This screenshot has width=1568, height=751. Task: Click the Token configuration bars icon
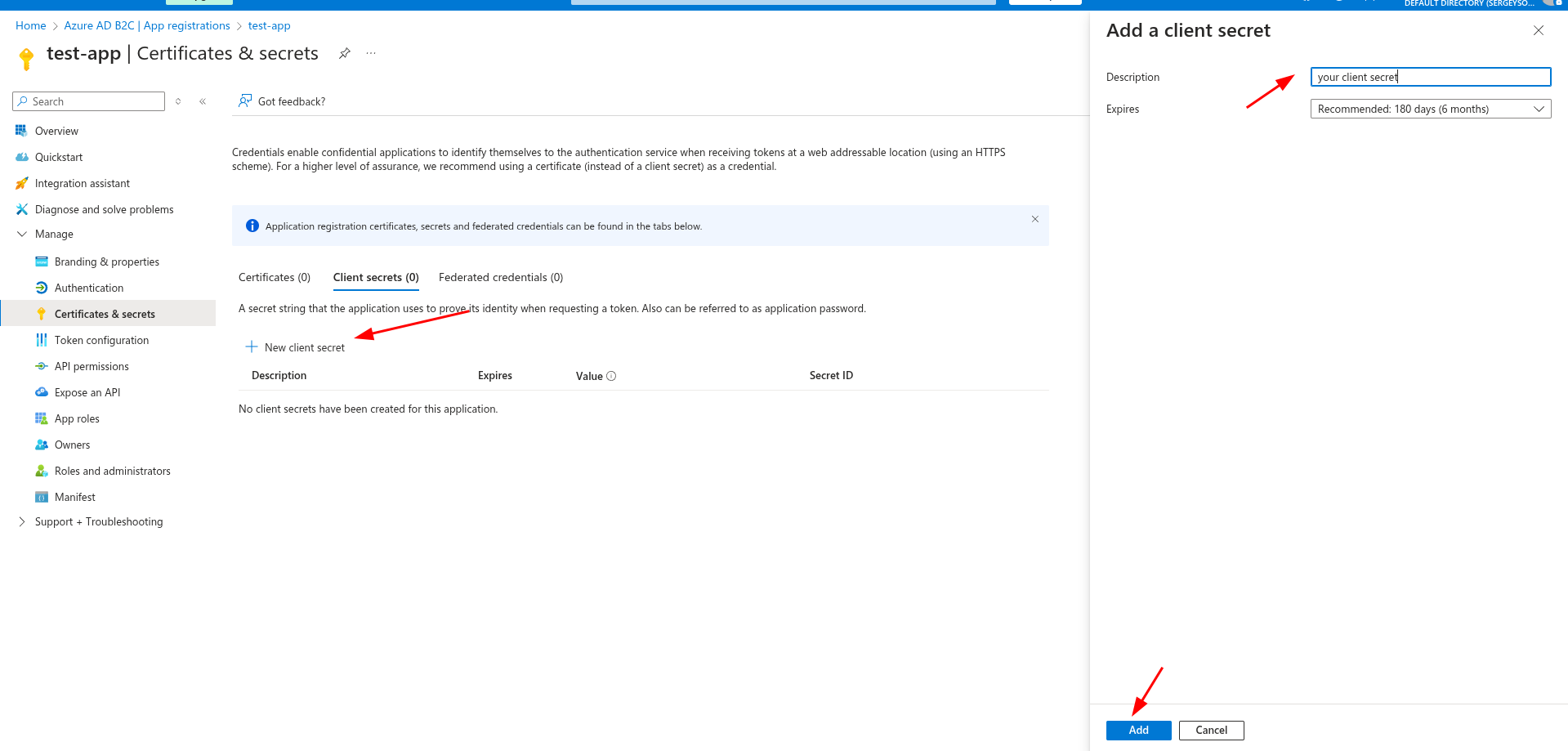[42, 340]
